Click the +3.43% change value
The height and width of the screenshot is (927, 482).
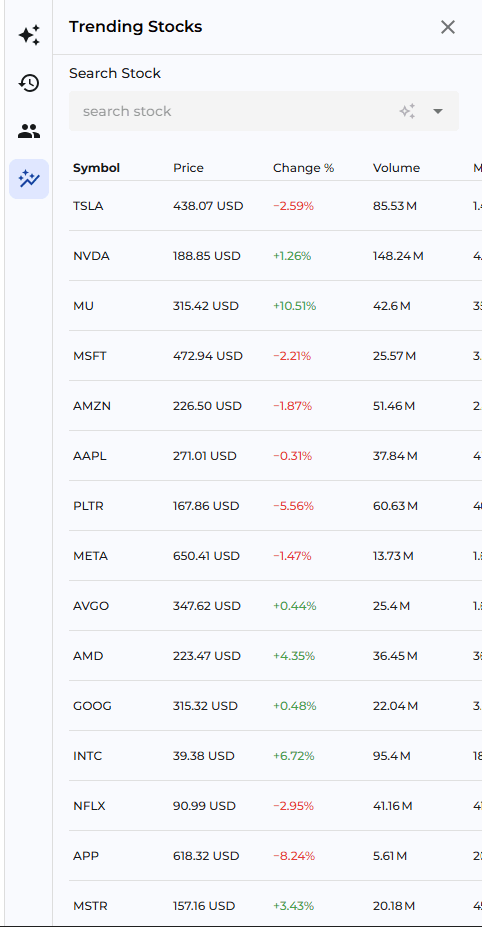click(293, 906)
